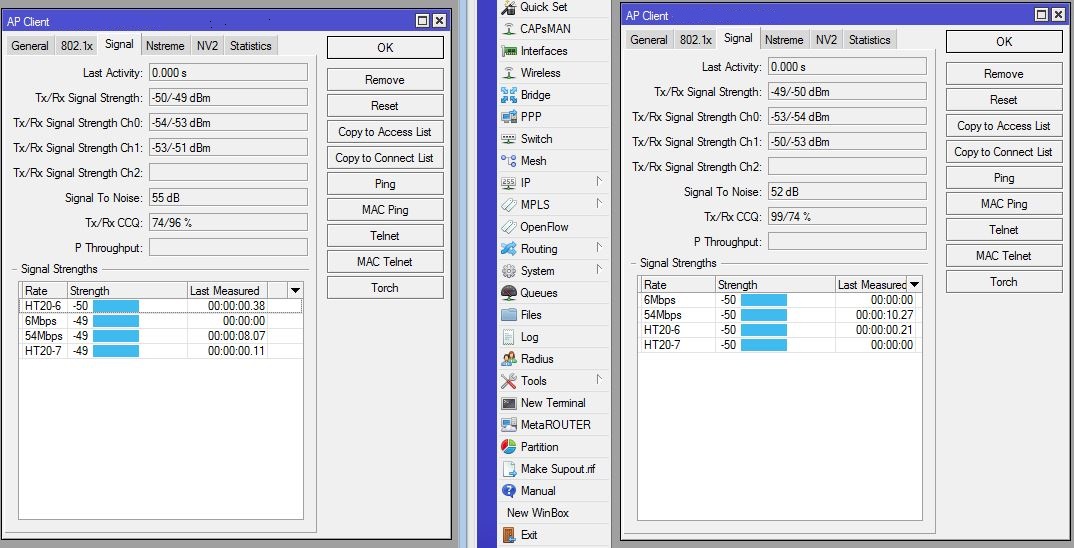The width and height of the screenshot is (1074, 548).
Task: Open the Log icon
Action: coord(508,336)
